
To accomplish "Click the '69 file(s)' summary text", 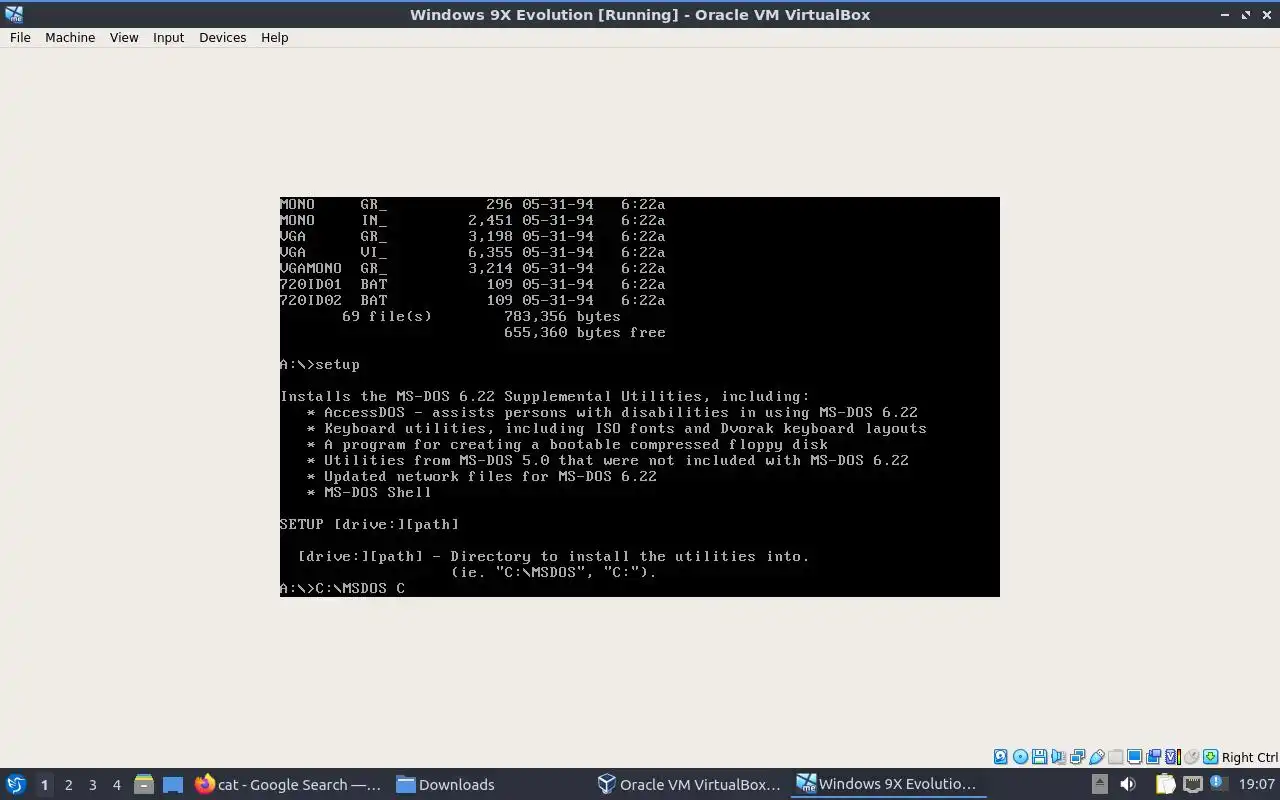I will [x=387, y=316].
